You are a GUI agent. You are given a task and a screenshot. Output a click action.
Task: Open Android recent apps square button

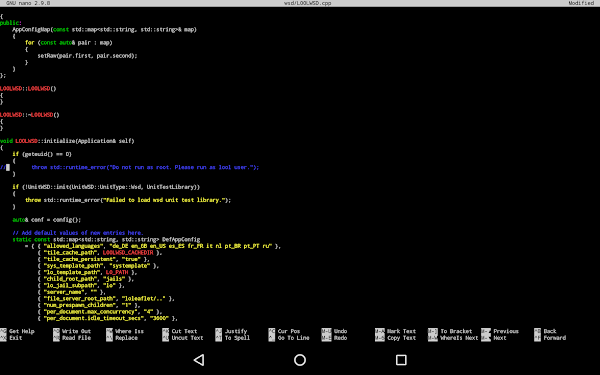coord(401,360)
